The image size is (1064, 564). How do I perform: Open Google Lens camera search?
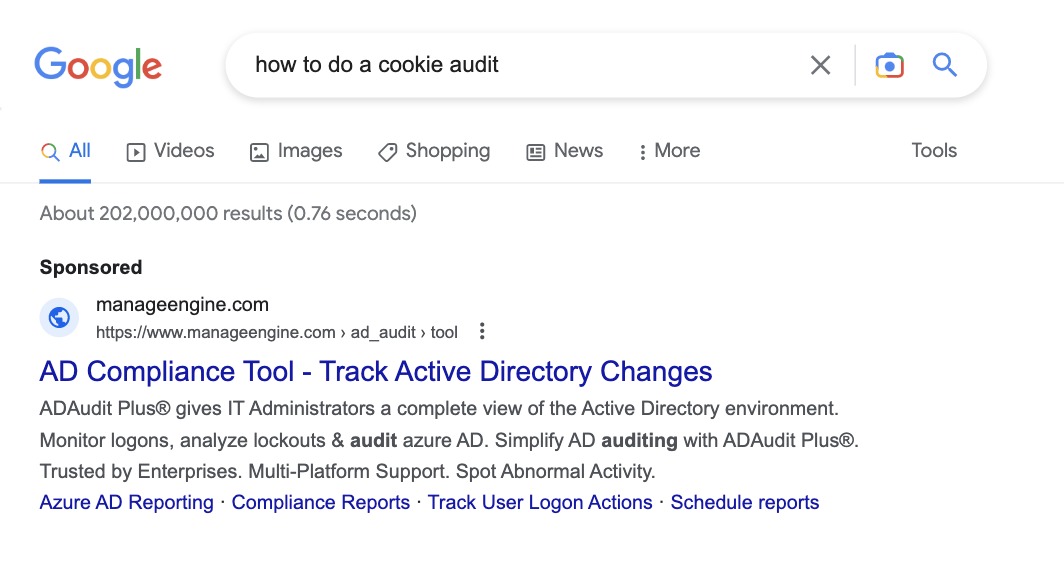click(889, 66)
